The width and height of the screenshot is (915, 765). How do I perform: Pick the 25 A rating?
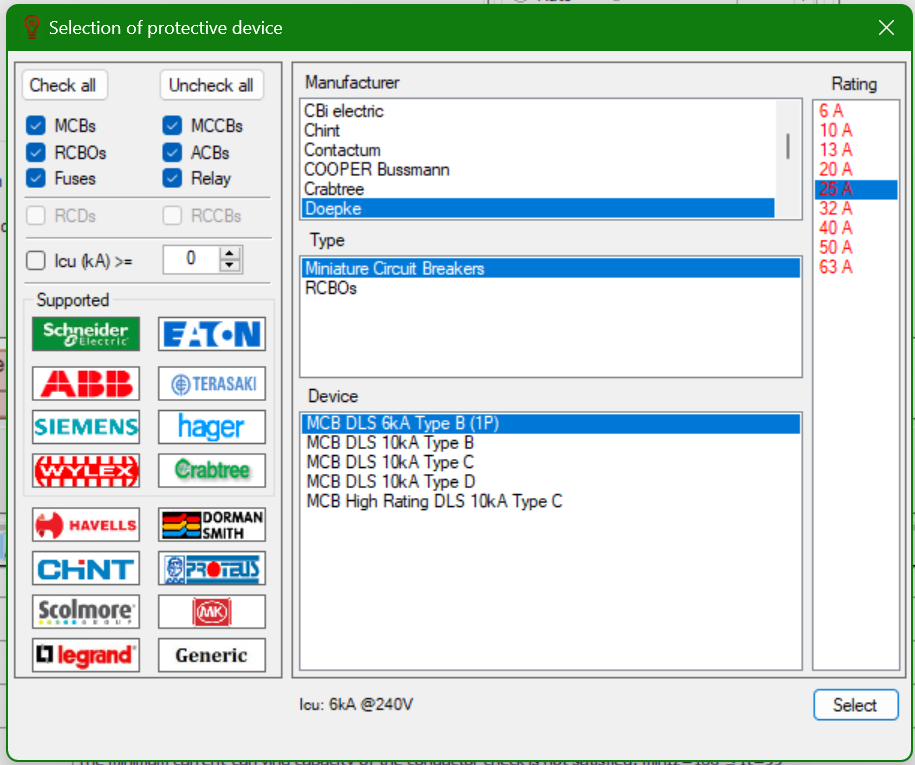coord(855,189)
